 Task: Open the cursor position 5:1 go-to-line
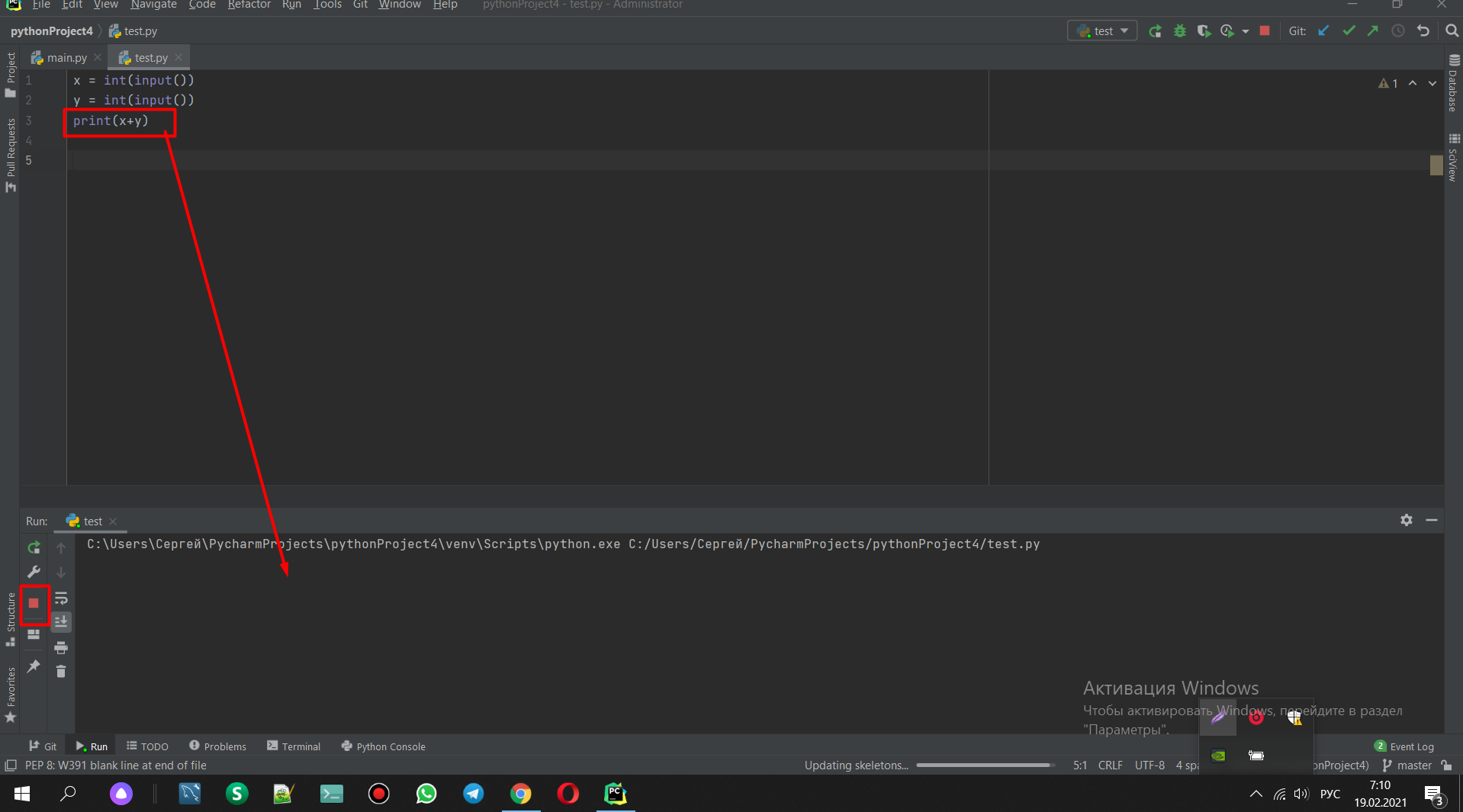coord(1080,765)
